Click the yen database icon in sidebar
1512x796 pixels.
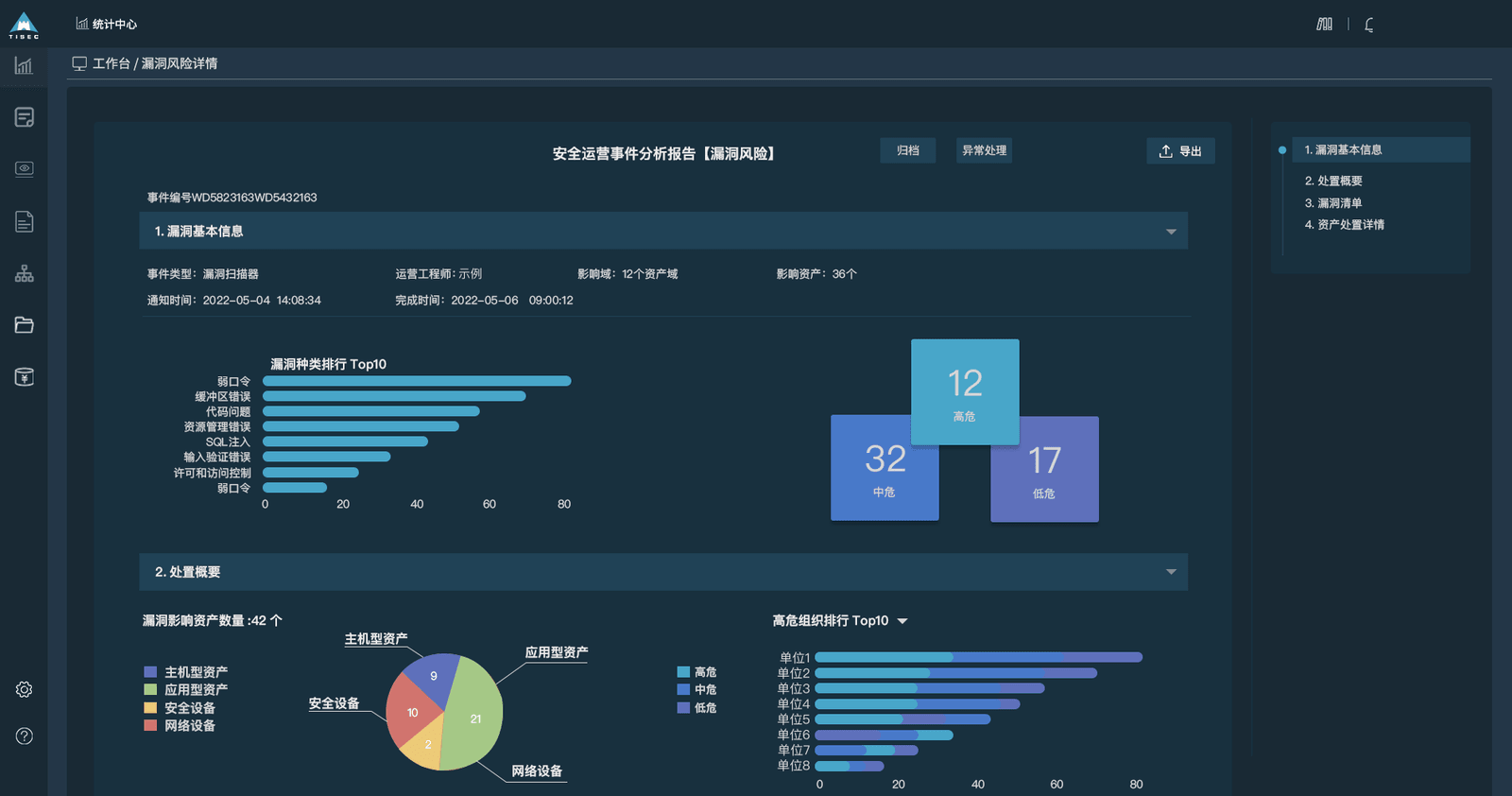(25, 377)
